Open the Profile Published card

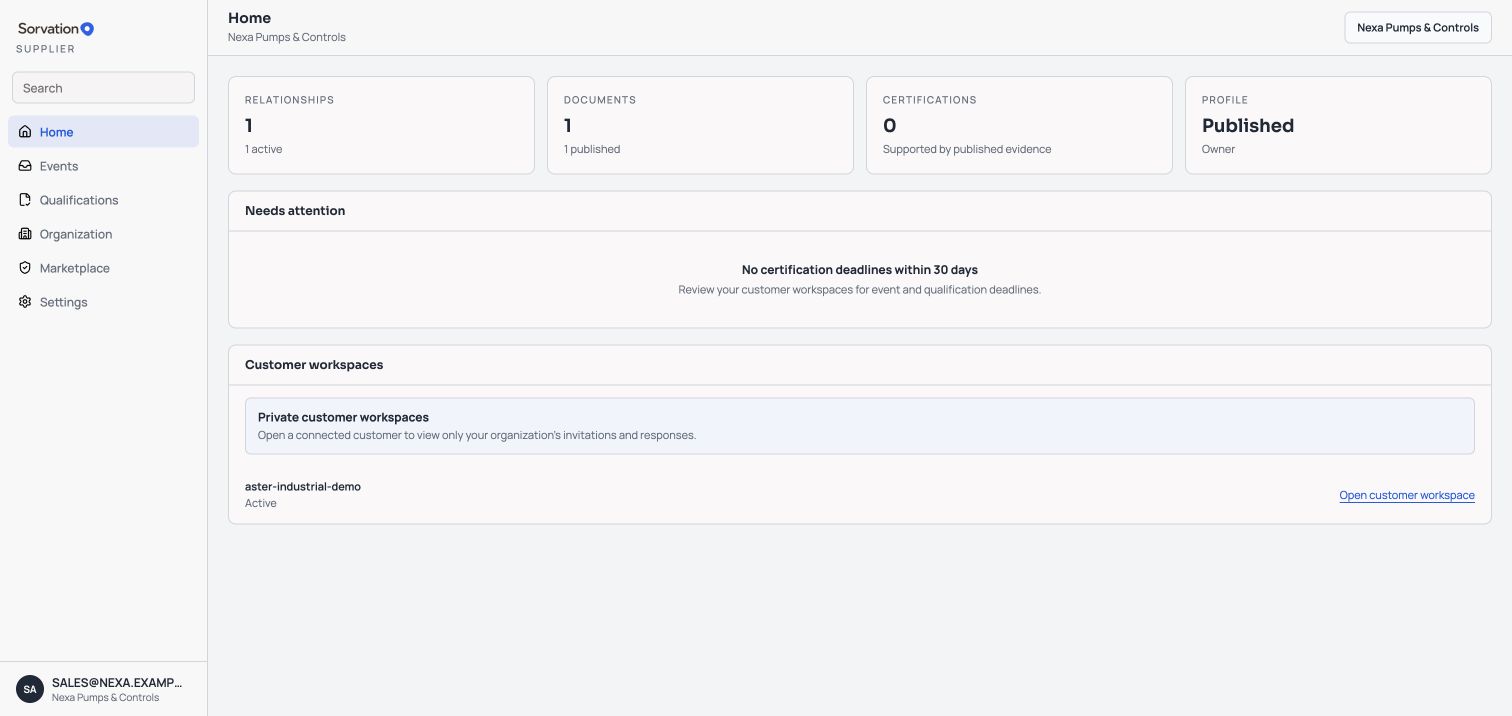(1338, 125)
